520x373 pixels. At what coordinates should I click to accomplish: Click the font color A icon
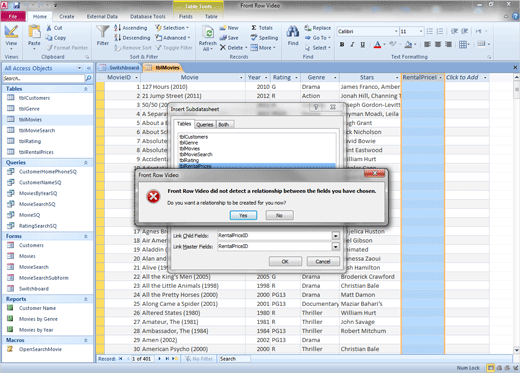click(x=377, y=44)
